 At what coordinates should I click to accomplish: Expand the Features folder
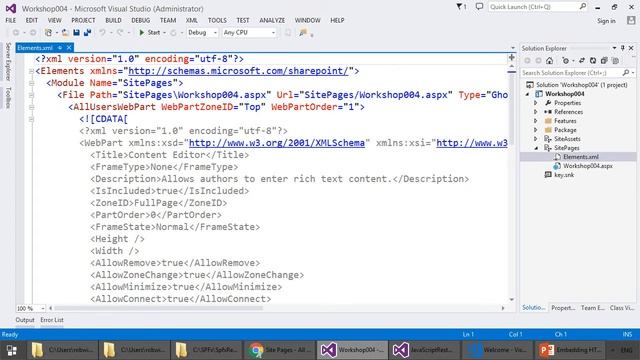click(x=536, y=121)
